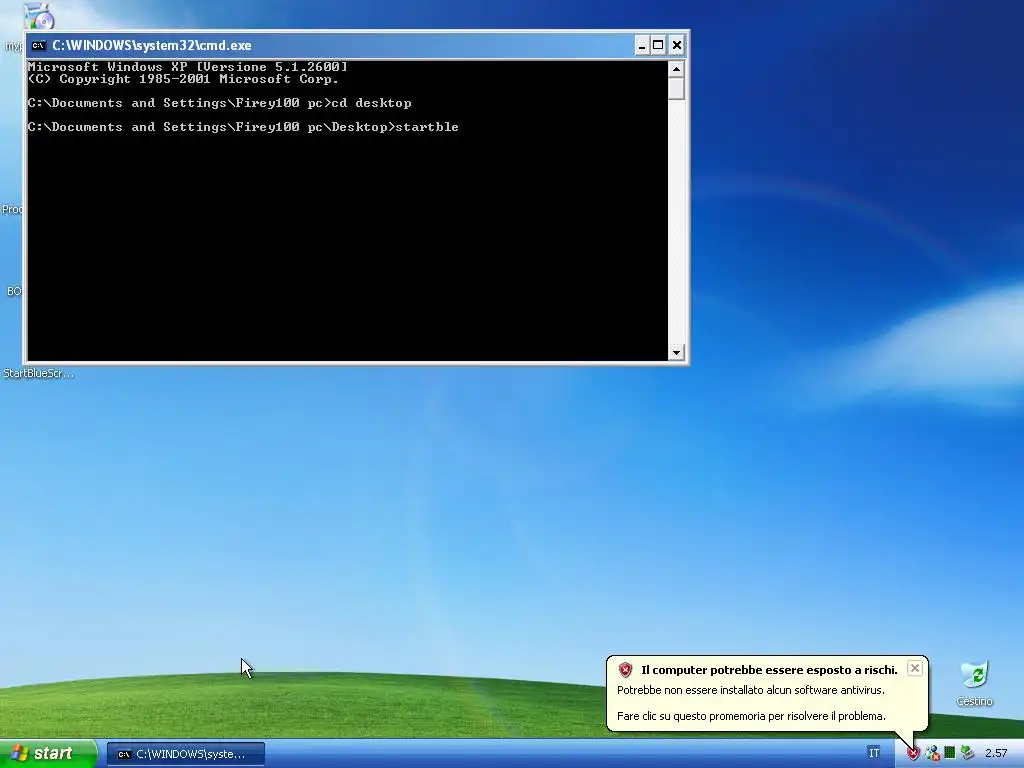Click the red security shield tray icon
The width and height of the screenshot is (1024, 768).
pyautogui.click(x=913, y=754)
